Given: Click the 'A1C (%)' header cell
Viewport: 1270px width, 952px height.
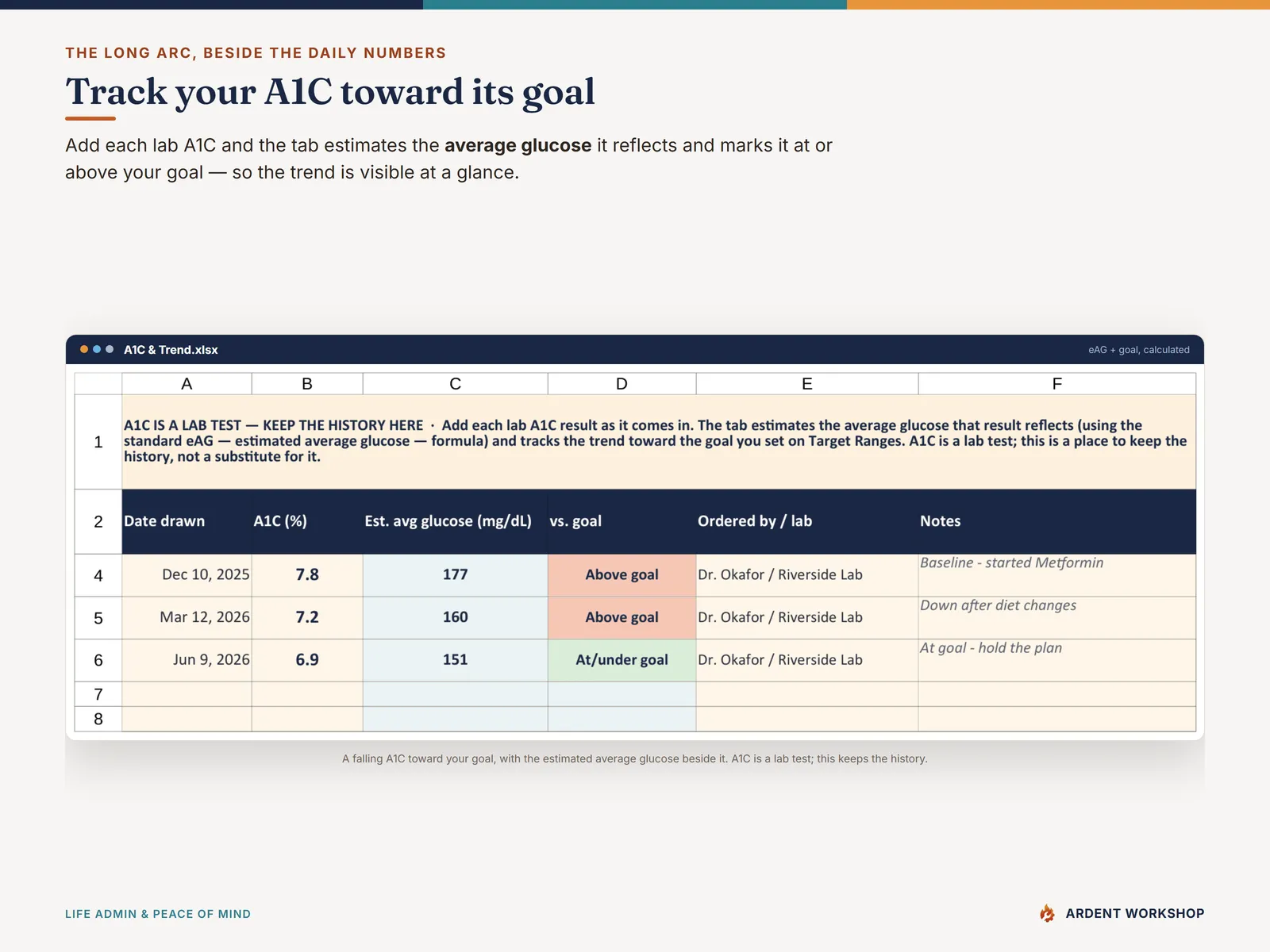Looking at the screenshot, I should (307, 521).
